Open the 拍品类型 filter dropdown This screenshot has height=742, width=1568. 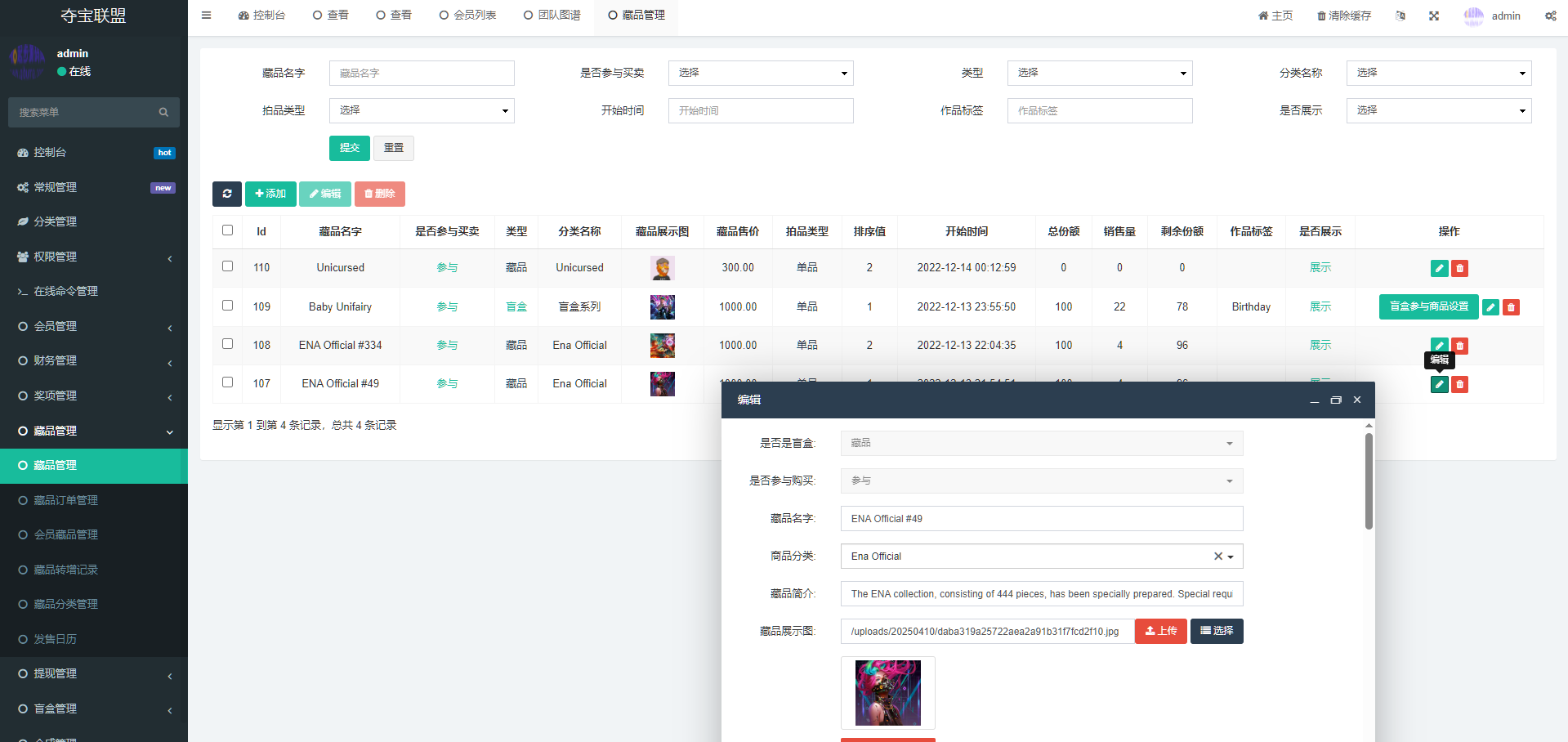tap(422, 111)
